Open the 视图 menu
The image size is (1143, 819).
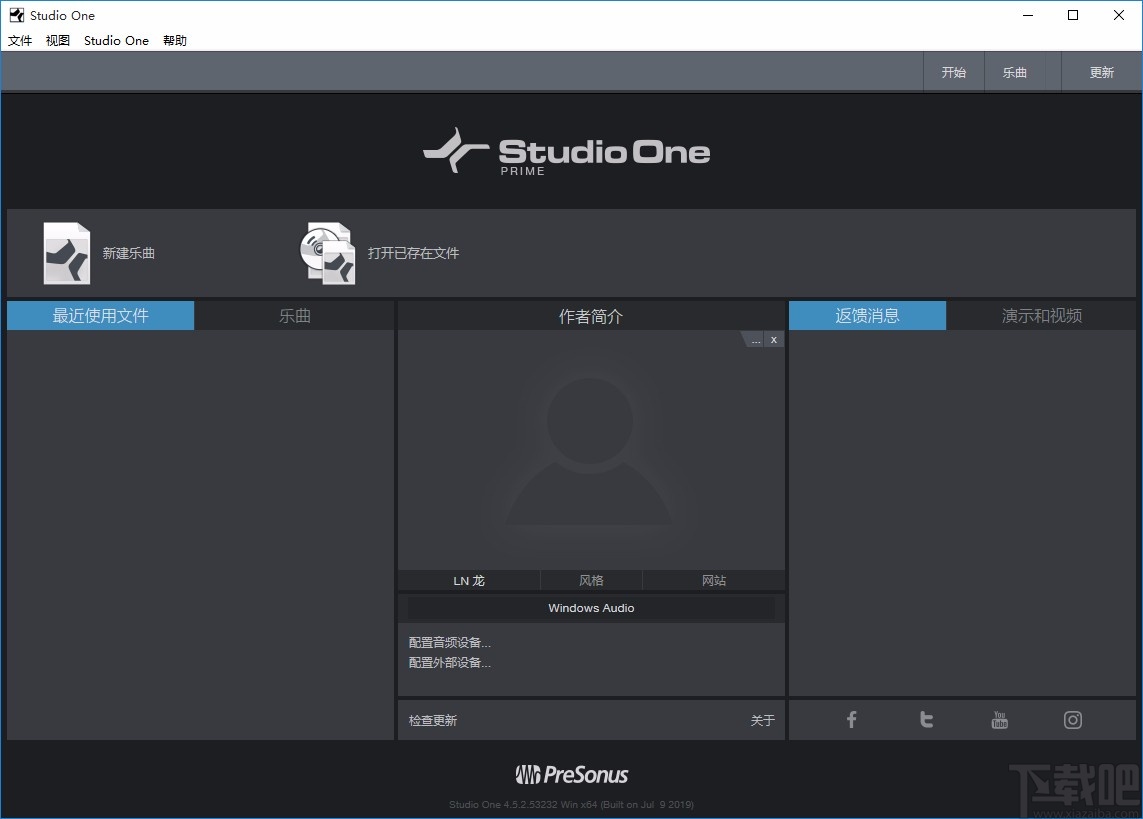[58, 41]
